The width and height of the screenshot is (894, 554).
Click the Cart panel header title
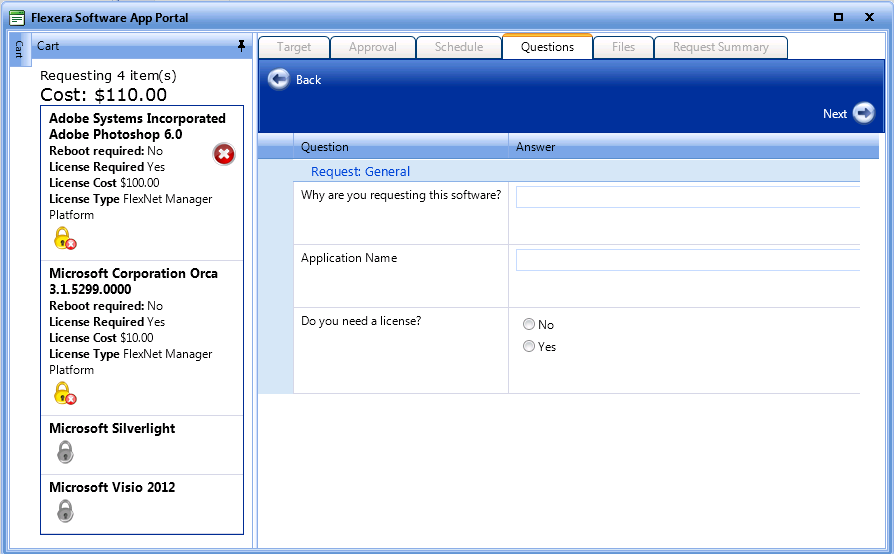(48, 46)
